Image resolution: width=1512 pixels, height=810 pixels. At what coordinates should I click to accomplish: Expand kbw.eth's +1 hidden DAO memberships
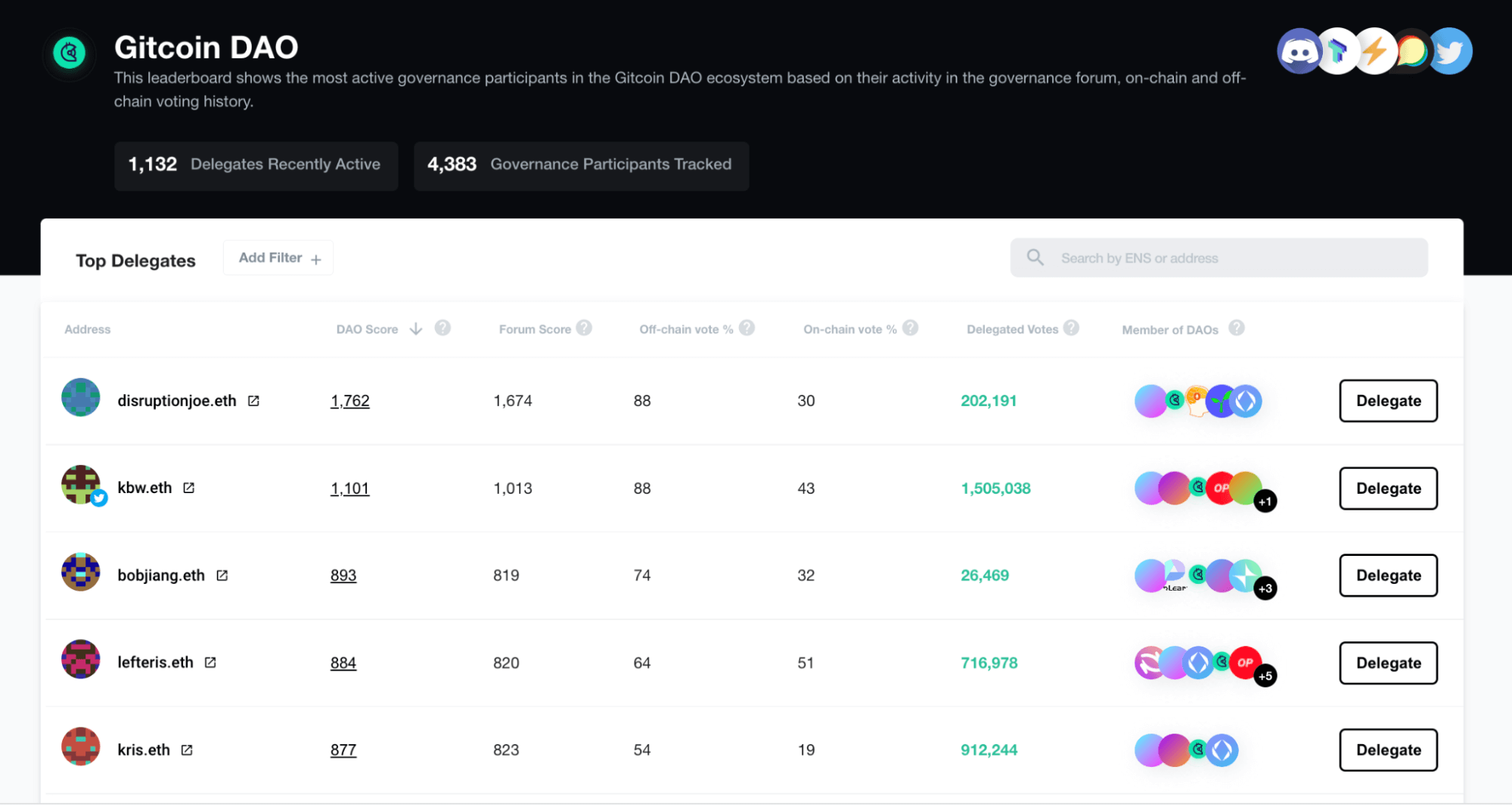click(1266, 501)
